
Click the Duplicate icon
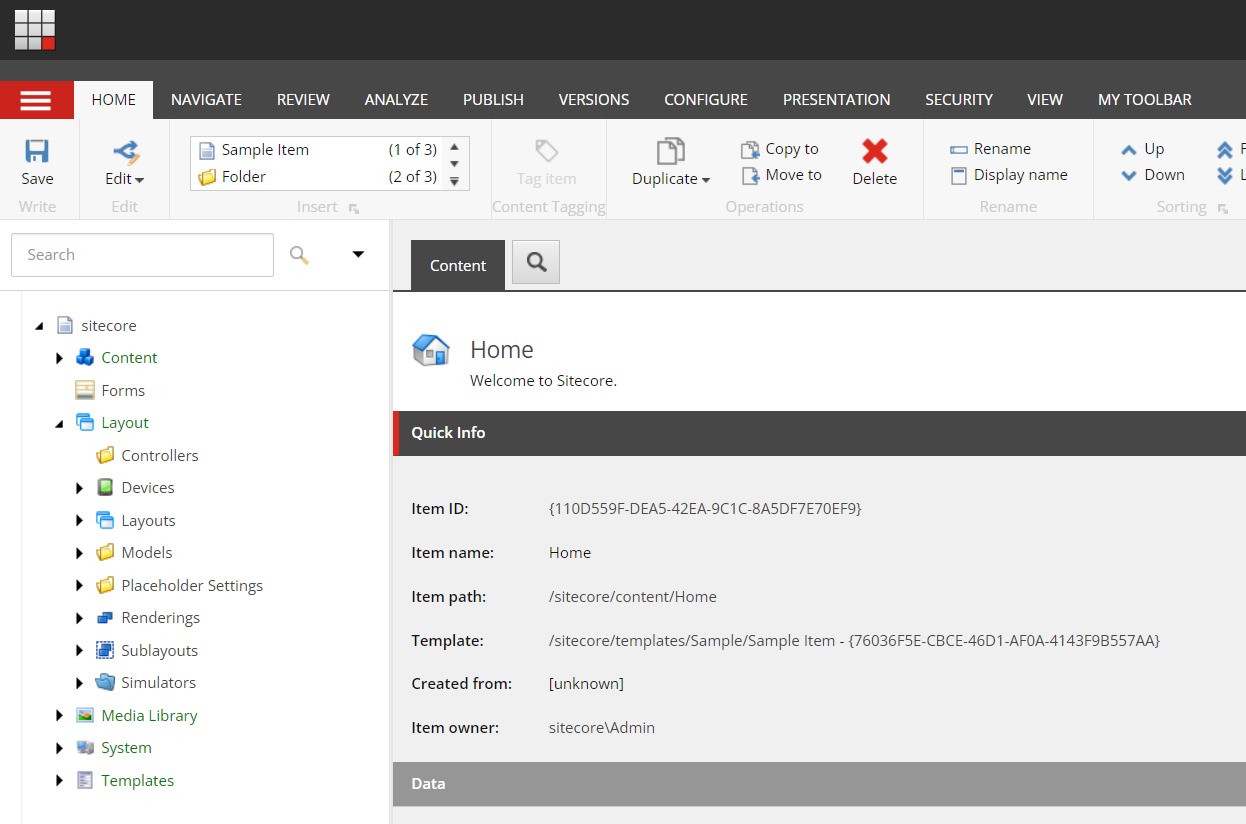click(670, 151)
